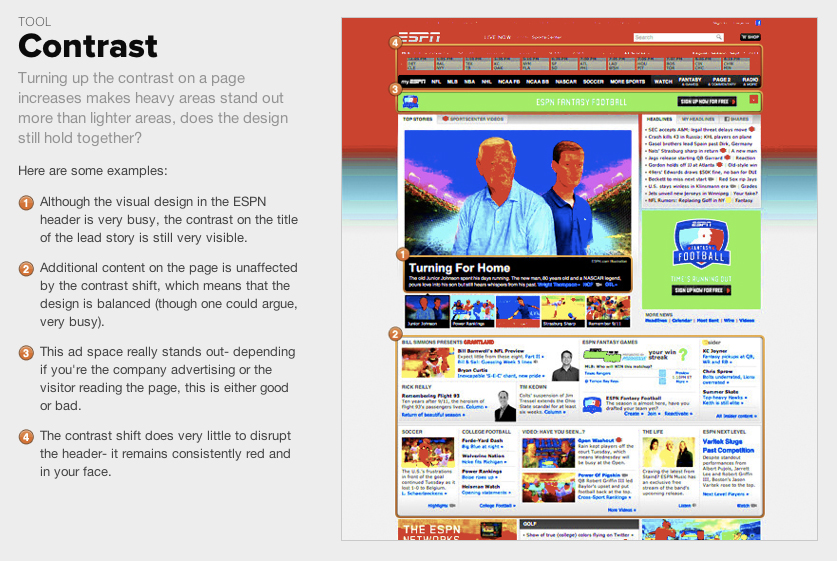Open the Open Washout video thumbnail
This screenshot has width=837, height=561.
pos(548,453)
